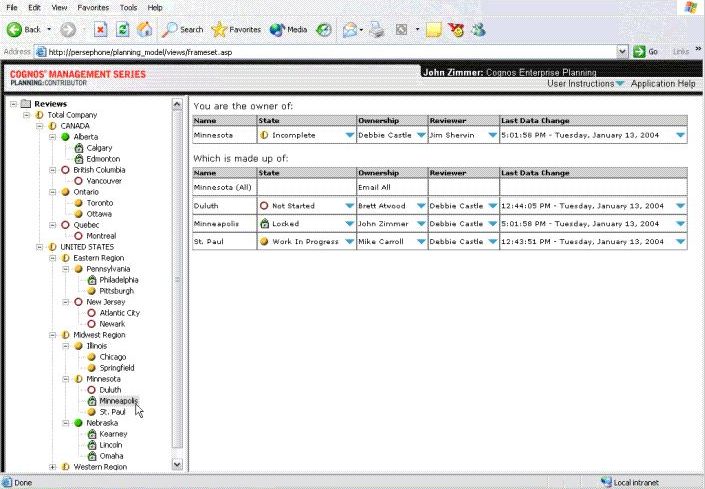
Task: Click the Go button next to address
Action: 646,52
